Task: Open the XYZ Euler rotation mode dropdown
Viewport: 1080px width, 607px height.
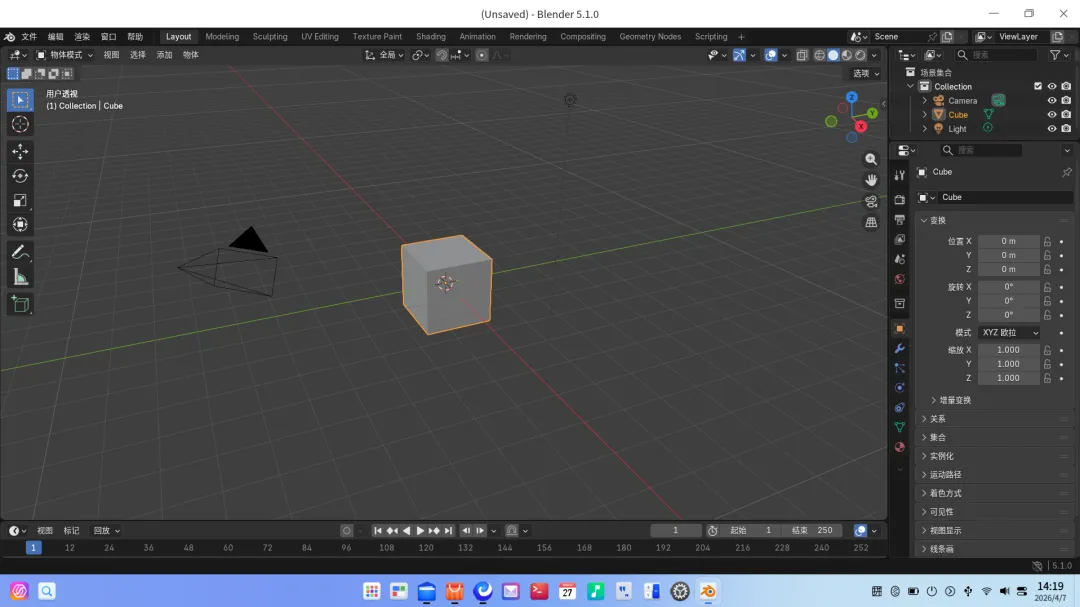Action: (1009, 333)
